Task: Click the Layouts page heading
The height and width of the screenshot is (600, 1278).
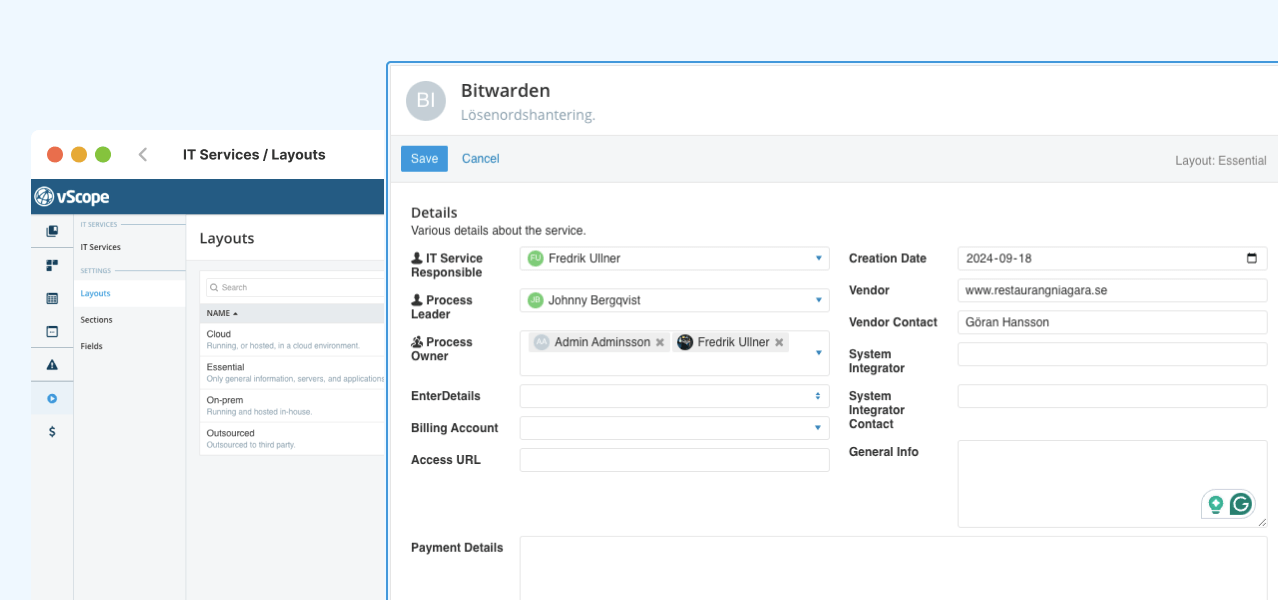Action: pos(227,238)
